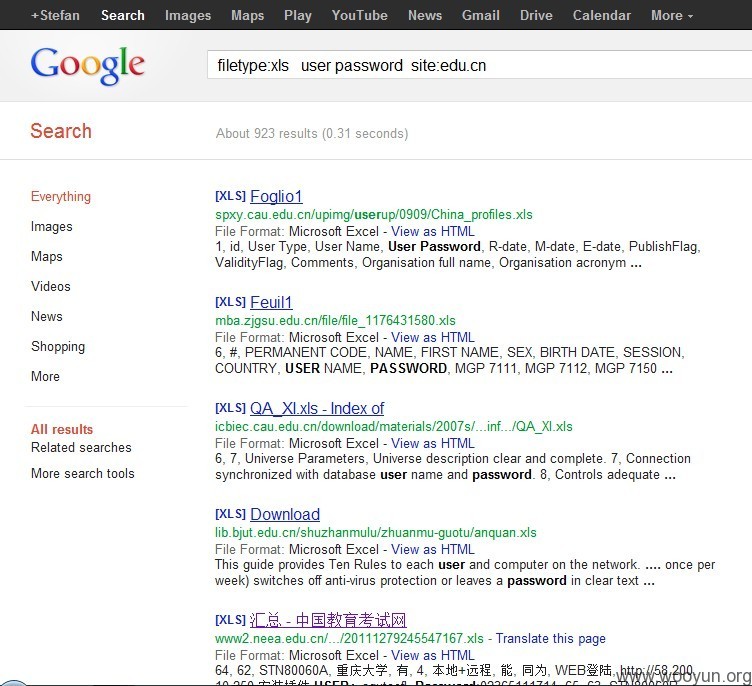Click the Google logo
The height and width of the screenshot is (686, 752).
pos(88,65)
